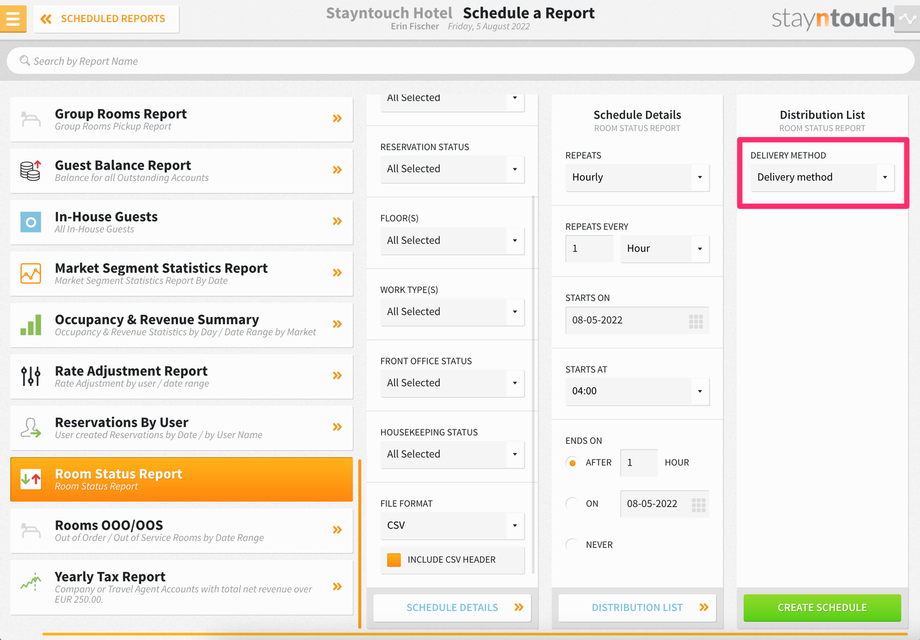Screen dimensions: 920x640
Task: Click After hour count field
Action: (638, 463)
